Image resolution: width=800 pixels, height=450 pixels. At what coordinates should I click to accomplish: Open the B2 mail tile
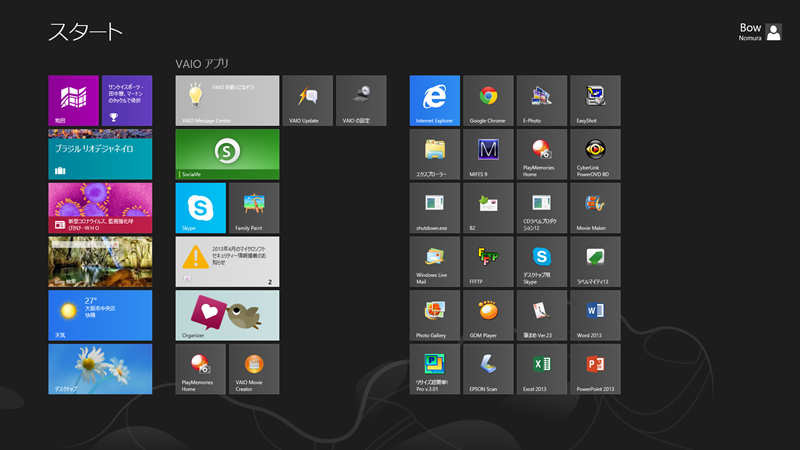point(488,208)
